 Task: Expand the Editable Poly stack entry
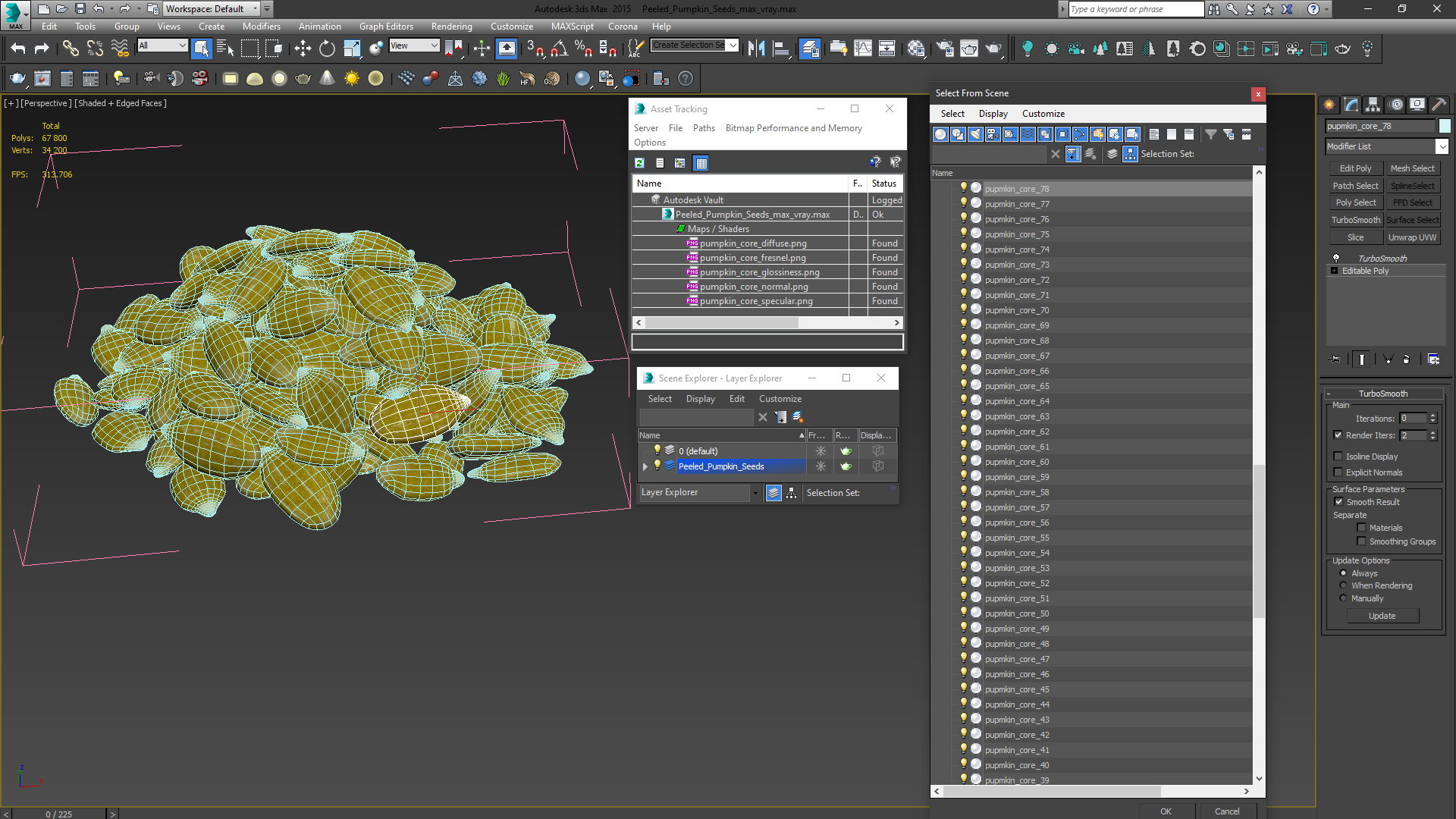click(x=1335, y=271)
